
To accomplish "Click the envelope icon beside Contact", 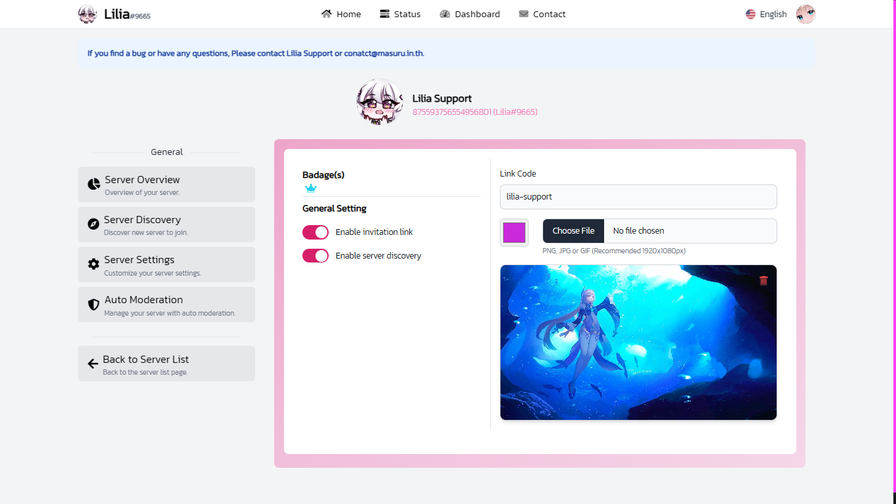I will click(523, 14).
